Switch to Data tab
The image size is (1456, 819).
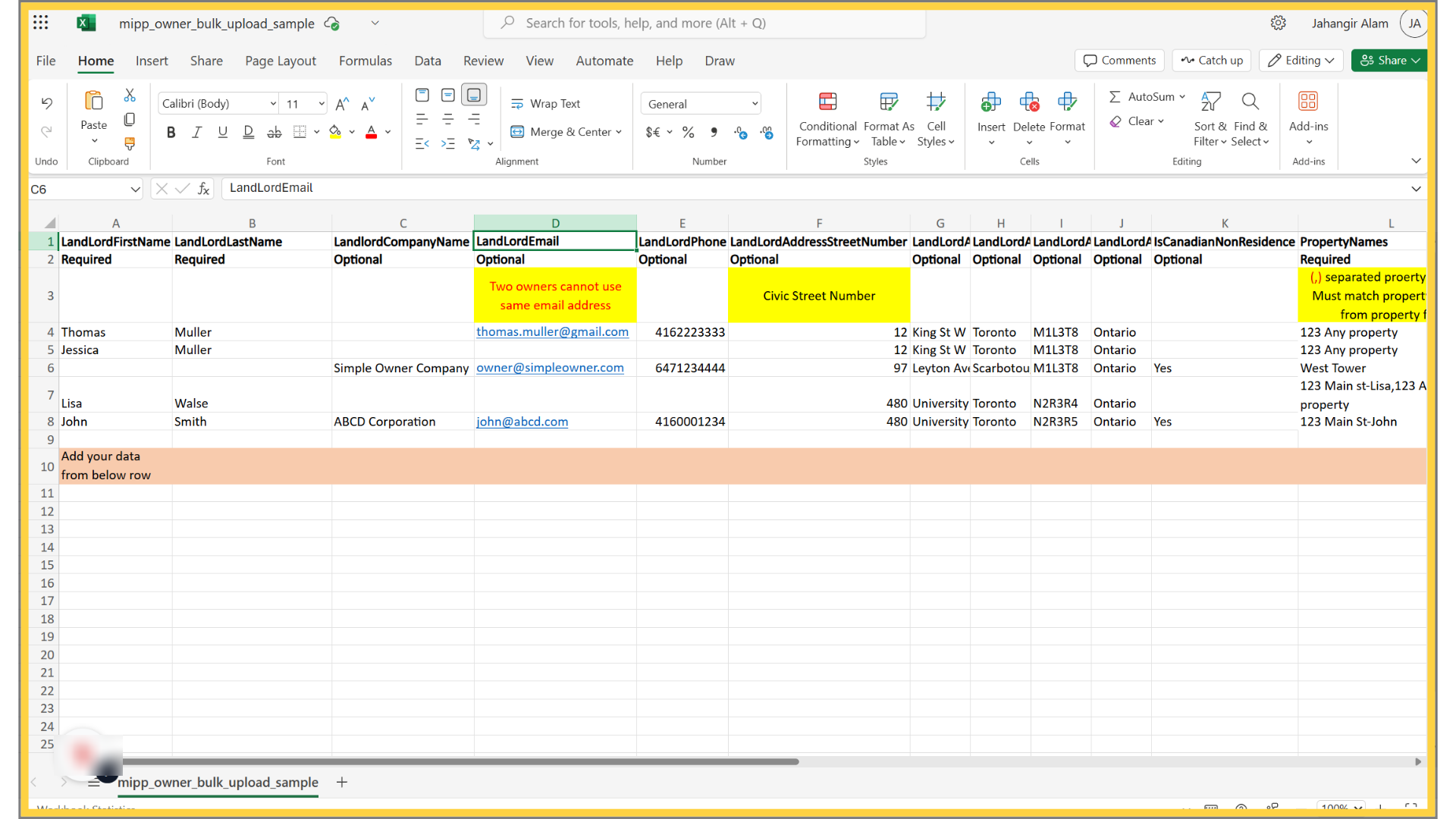(x=428, y=61)
